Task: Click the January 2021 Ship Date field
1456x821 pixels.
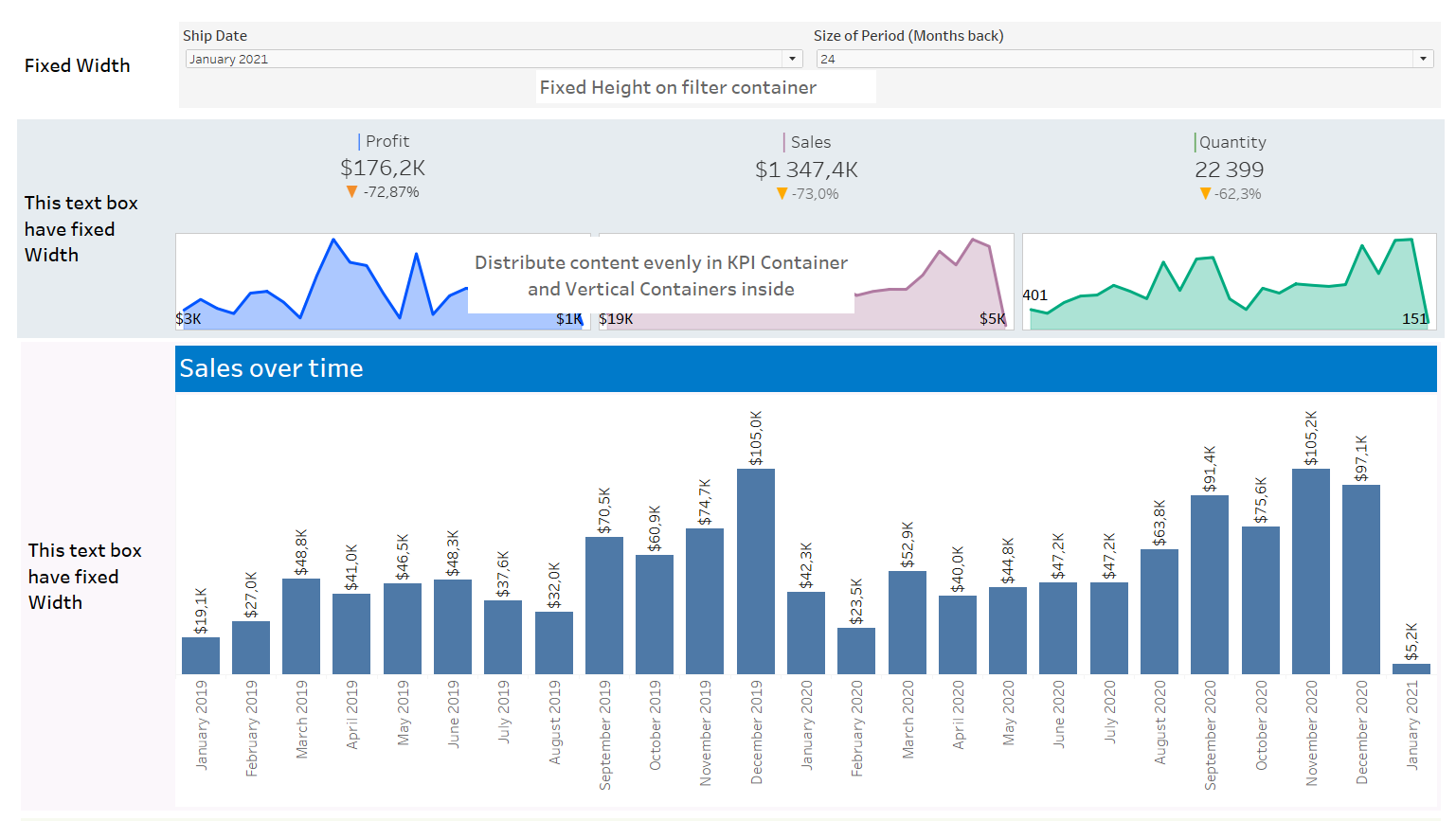Action: click(x=483, y=59)
